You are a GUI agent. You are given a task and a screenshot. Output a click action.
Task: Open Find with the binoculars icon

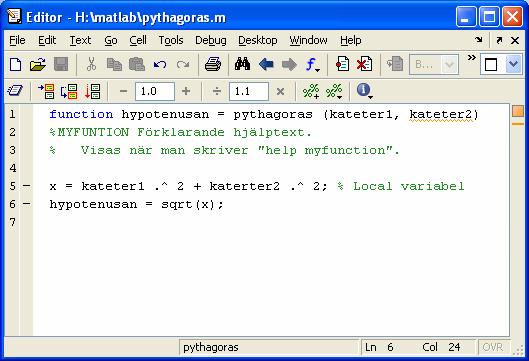point(242,64)
